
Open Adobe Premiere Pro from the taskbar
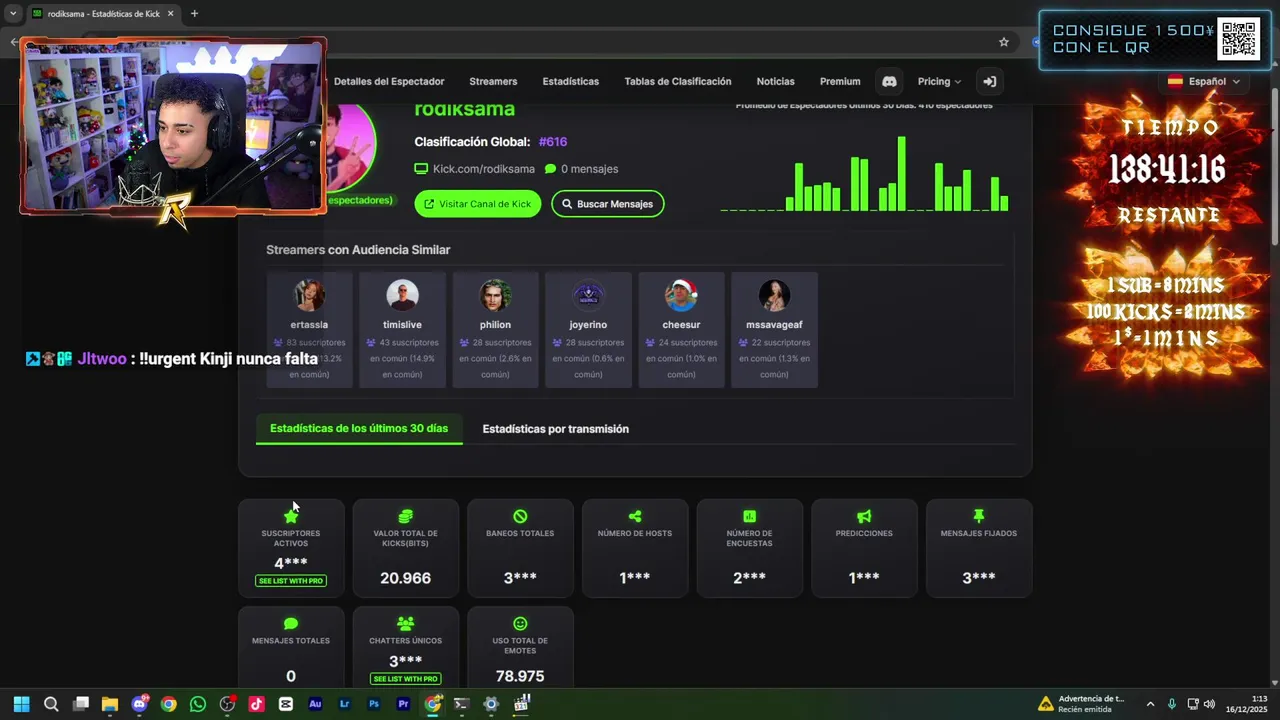tap(403, 704)
